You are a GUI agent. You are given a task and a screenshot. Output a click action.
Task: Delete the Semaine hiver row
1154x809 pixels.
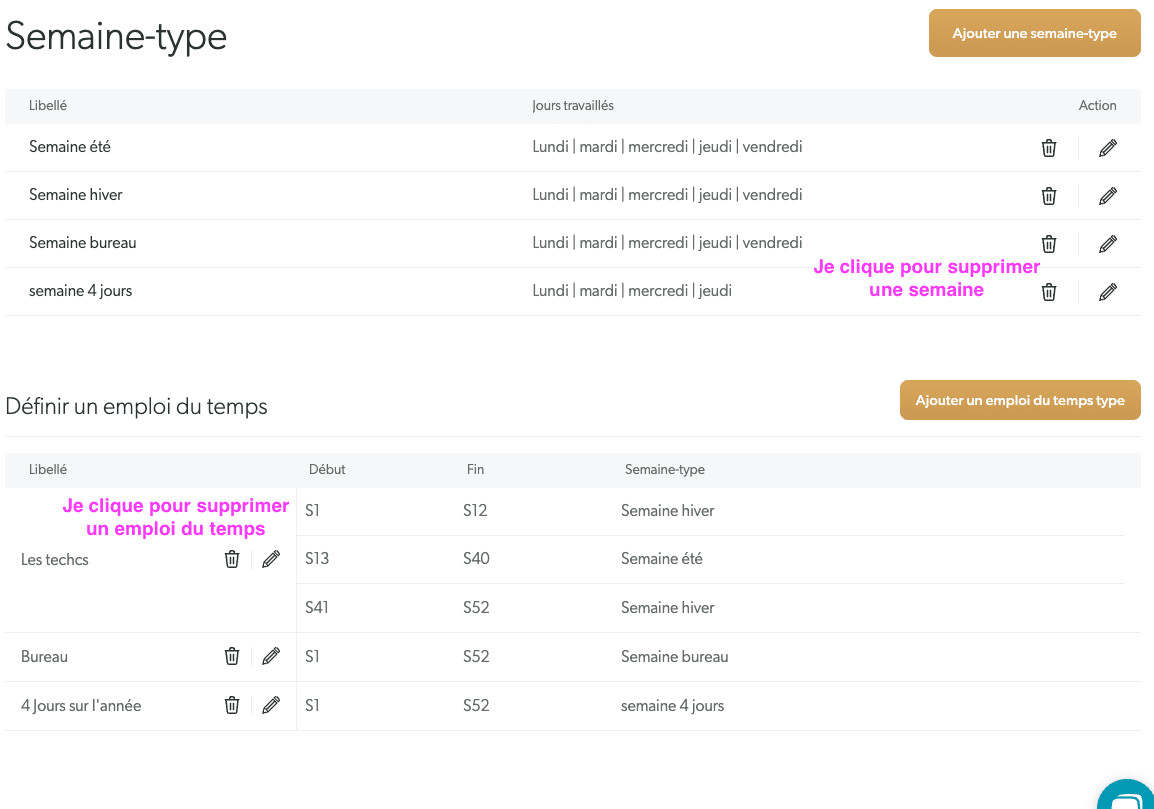tap(1049, 196)
